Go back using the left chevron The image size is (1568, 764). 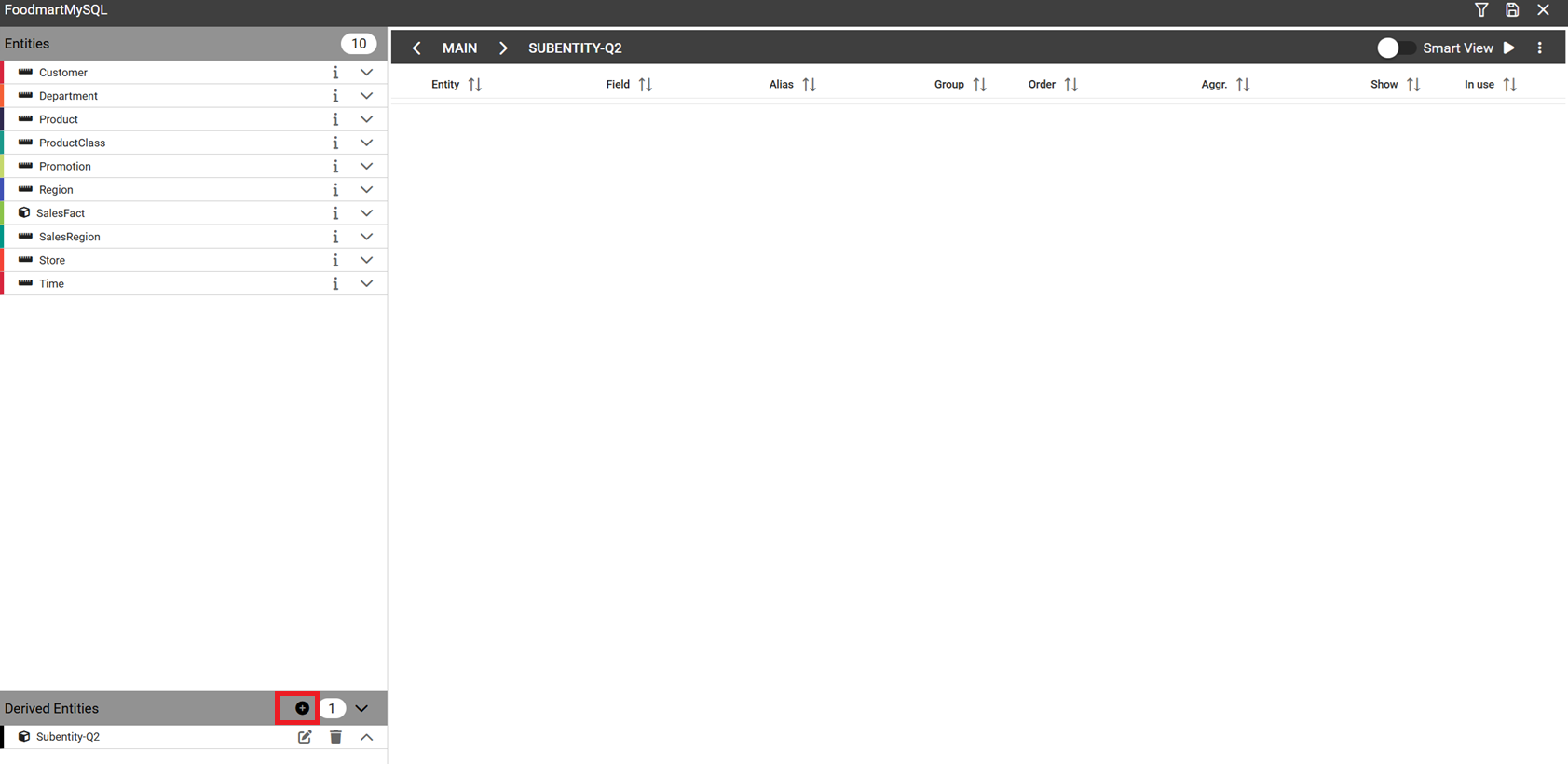coord(416,48)
